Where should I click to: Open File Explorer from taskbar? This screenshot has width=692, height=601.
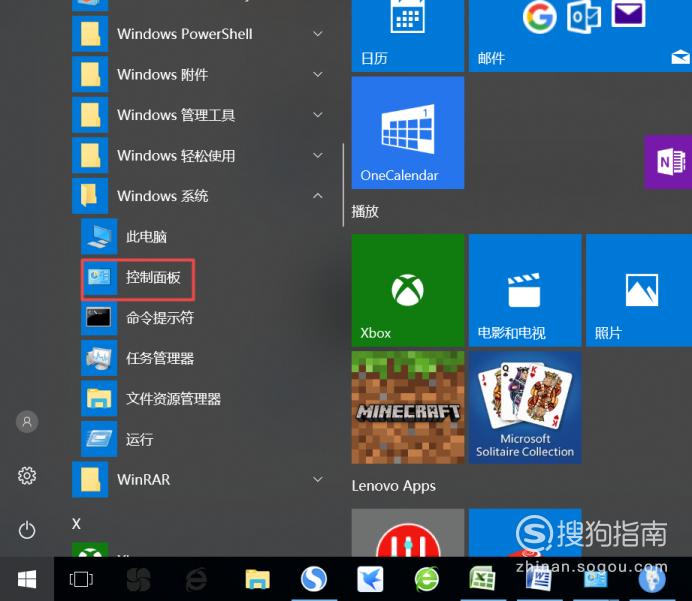point(257,579)
